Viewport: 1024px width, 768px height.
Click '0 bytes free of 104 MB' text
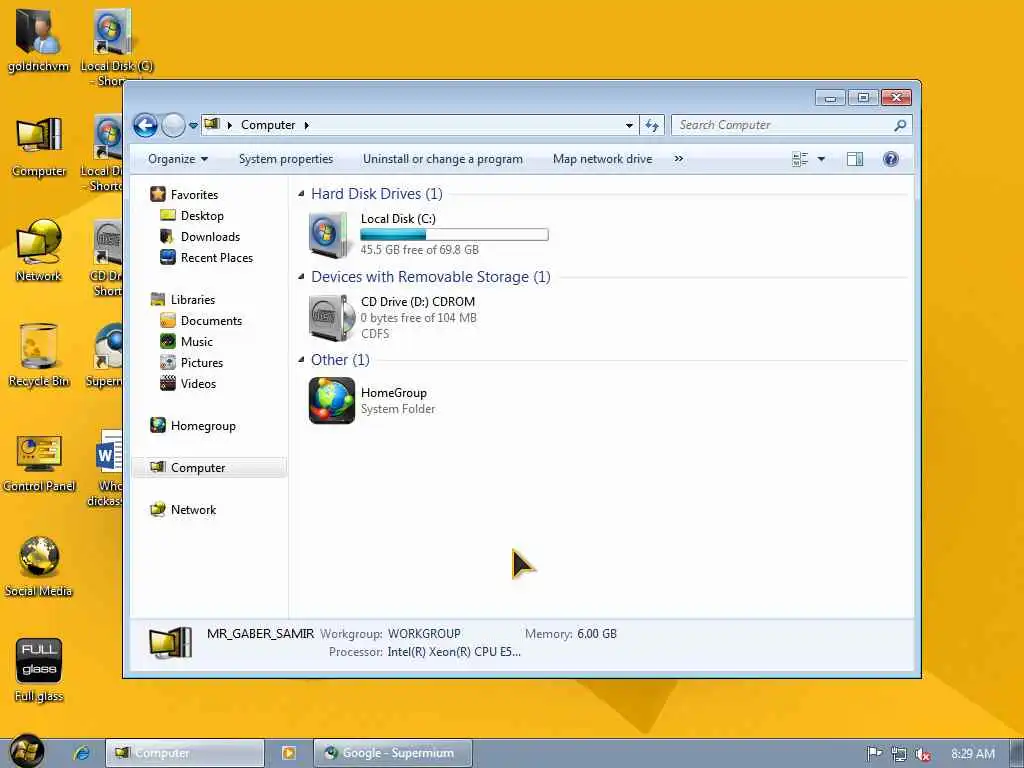tap(419, 317)
